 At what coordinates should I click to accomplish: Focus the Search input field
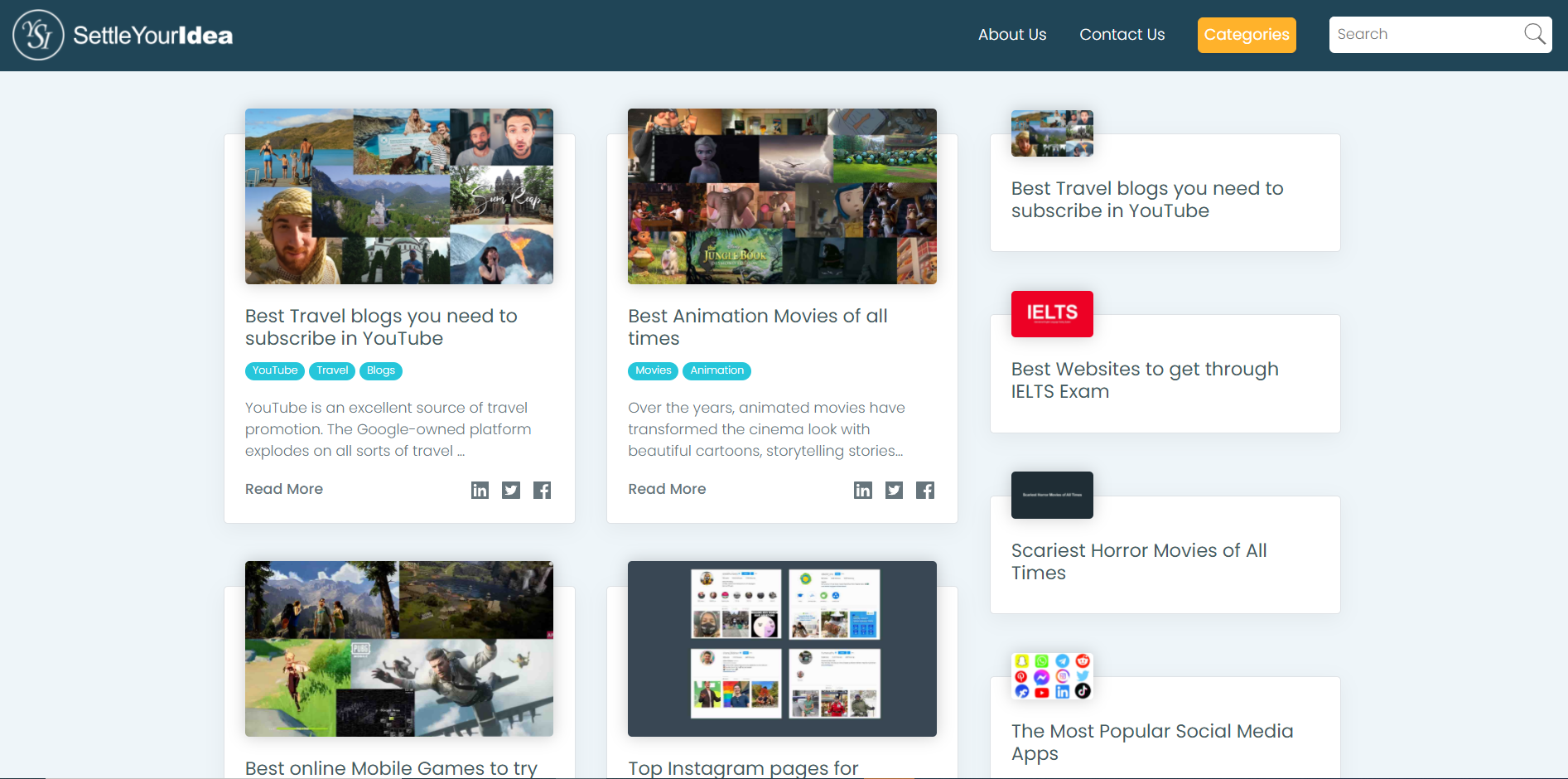pos(1425,35)
